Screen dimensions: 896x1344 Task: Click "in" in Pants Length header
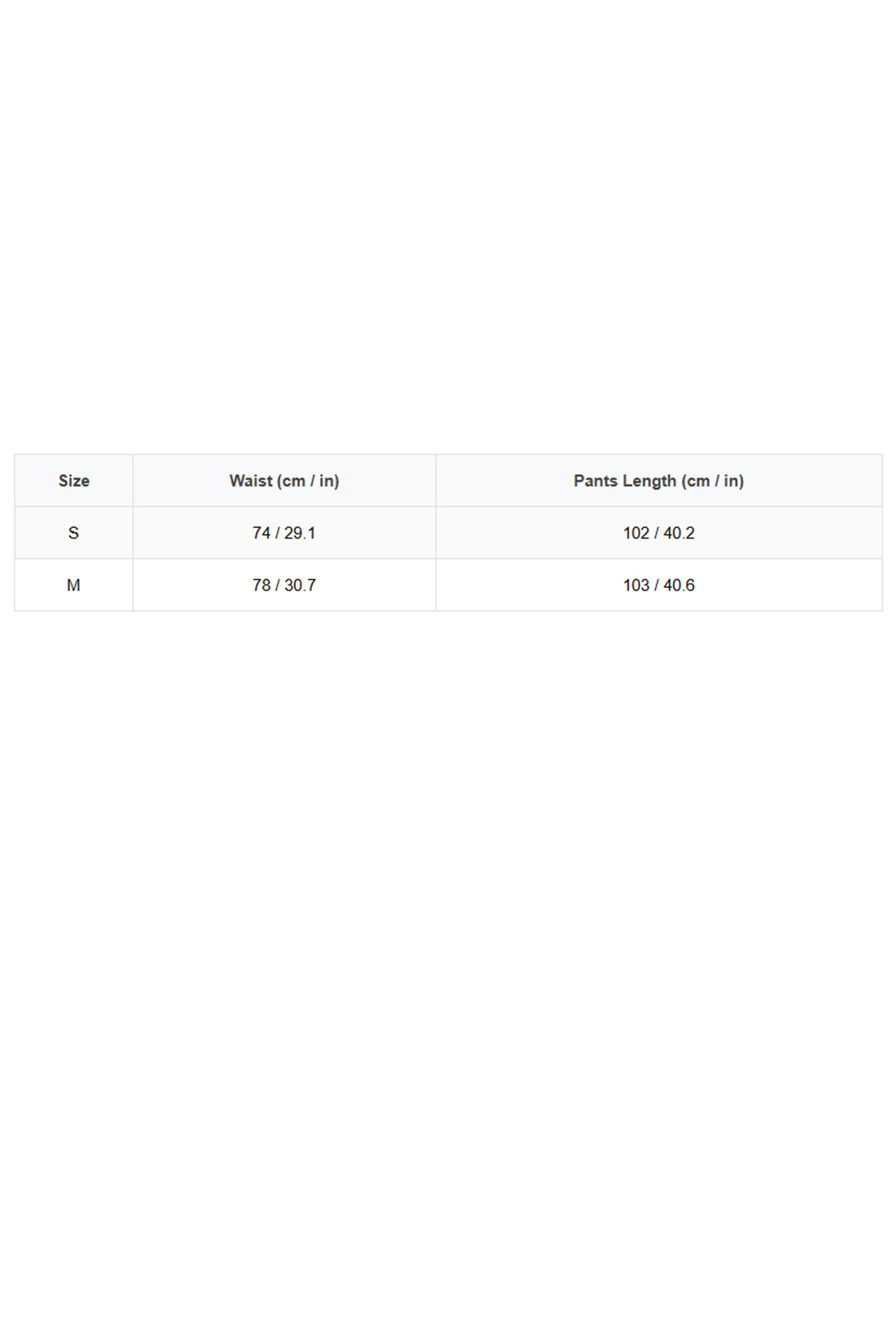(x=732, y=481)
